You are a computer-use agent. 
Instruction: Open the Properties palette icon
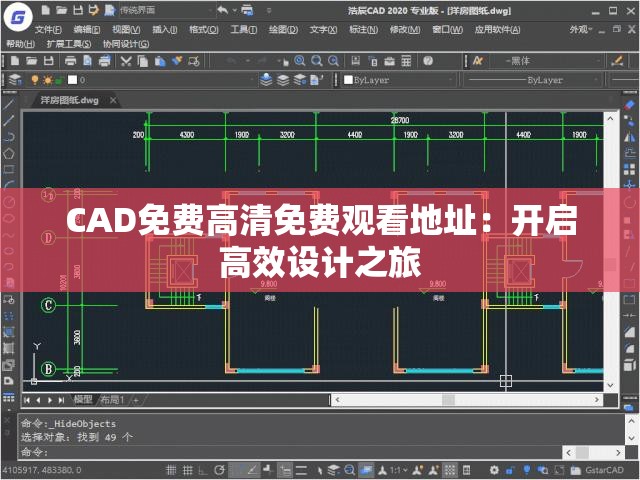356,61
